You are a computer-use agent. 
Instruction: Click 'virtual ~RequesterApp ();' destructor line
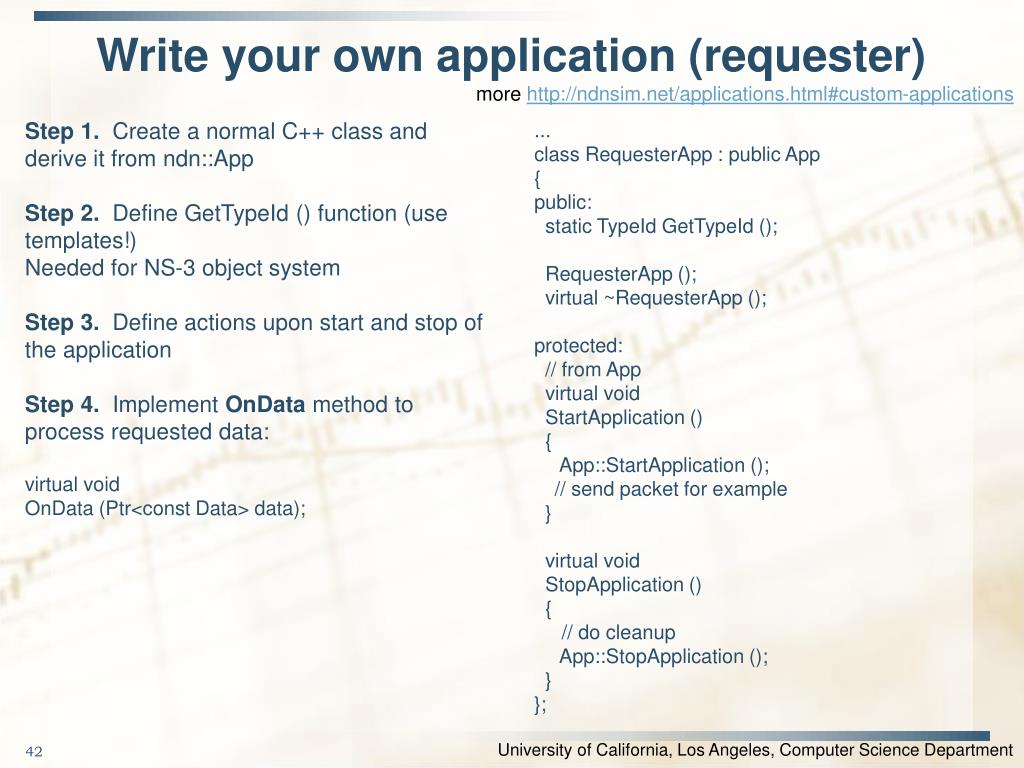tap(656, 298)
